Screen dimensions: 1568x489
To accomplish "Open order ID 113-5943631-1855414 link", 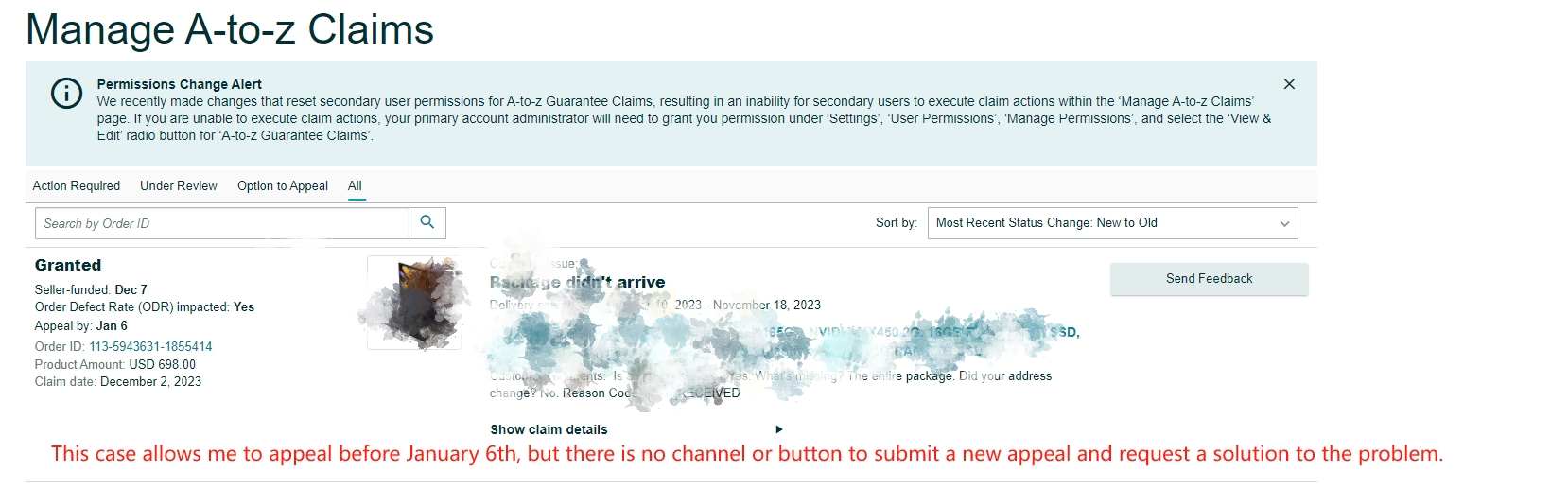I will click(x=150, y=347).
